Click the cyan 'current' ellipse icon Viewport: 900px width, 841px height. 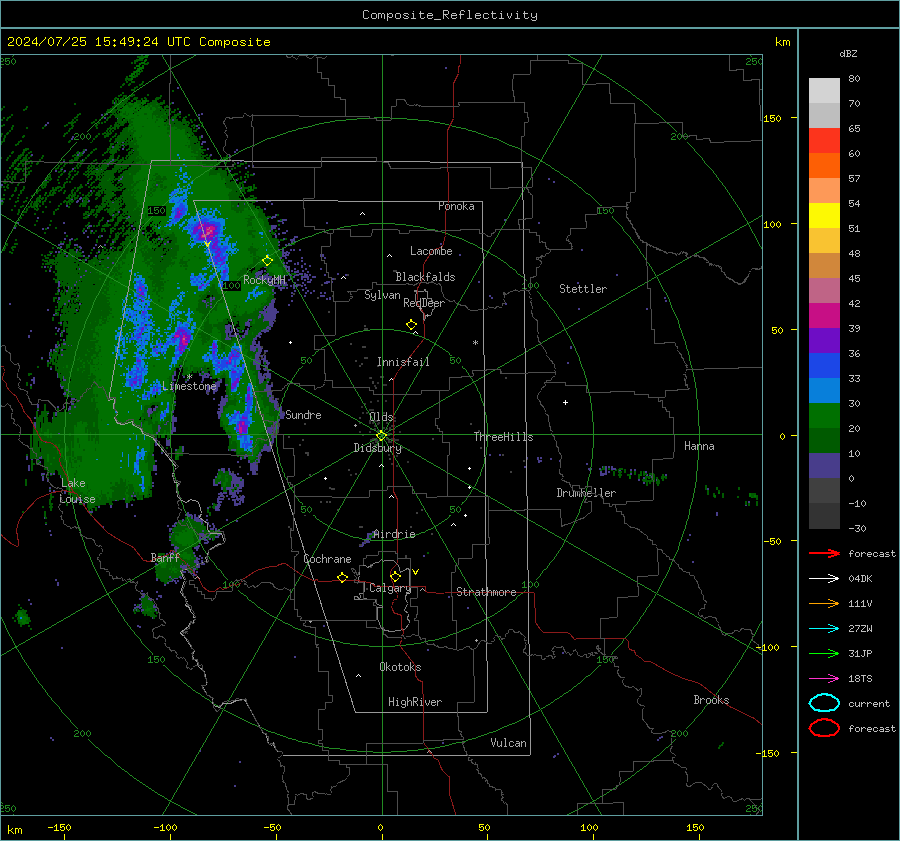click(x=824, y=703)
